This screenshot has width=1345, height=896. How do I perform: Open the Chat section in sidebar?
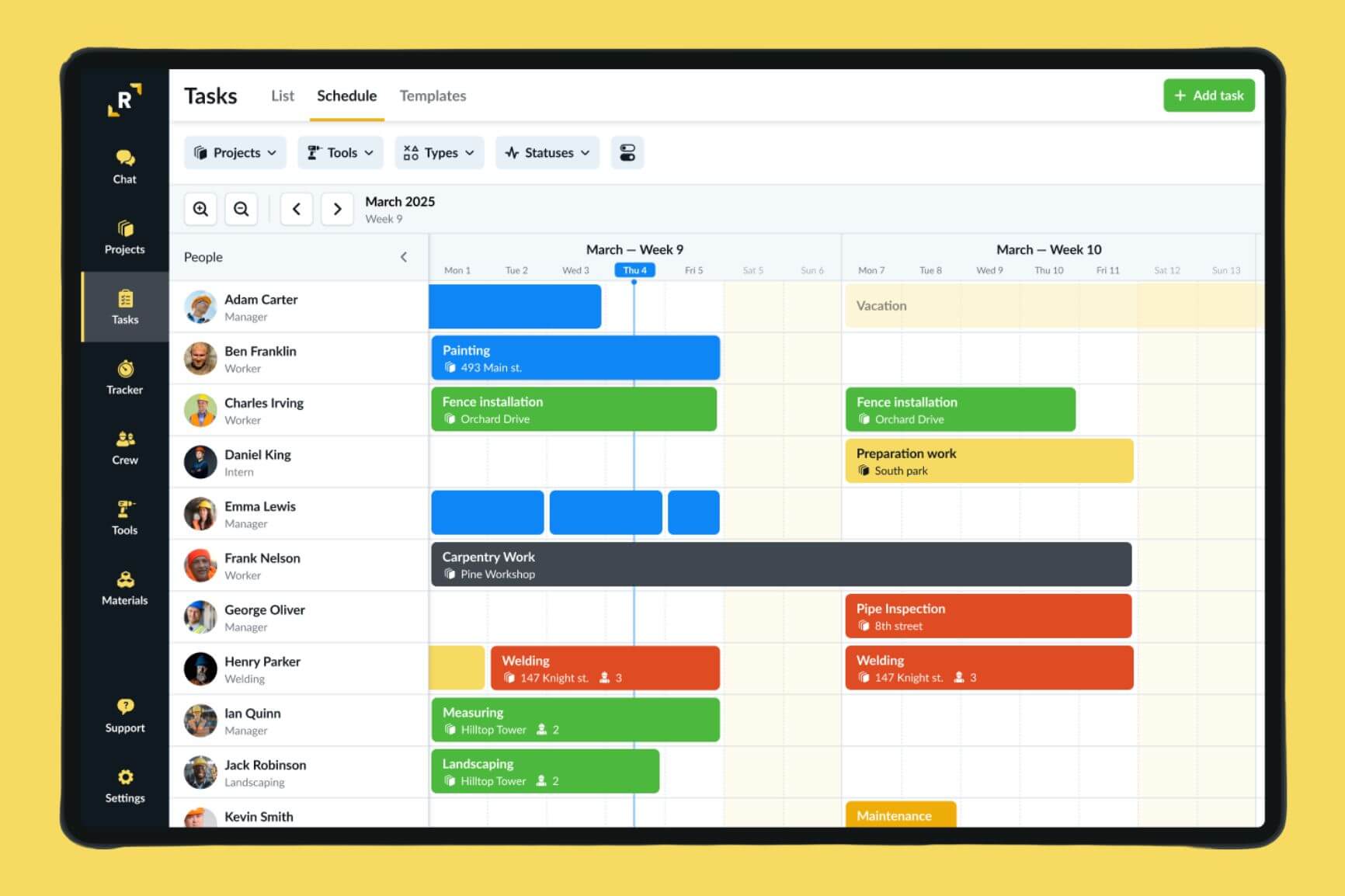click(x=124, y=167)
